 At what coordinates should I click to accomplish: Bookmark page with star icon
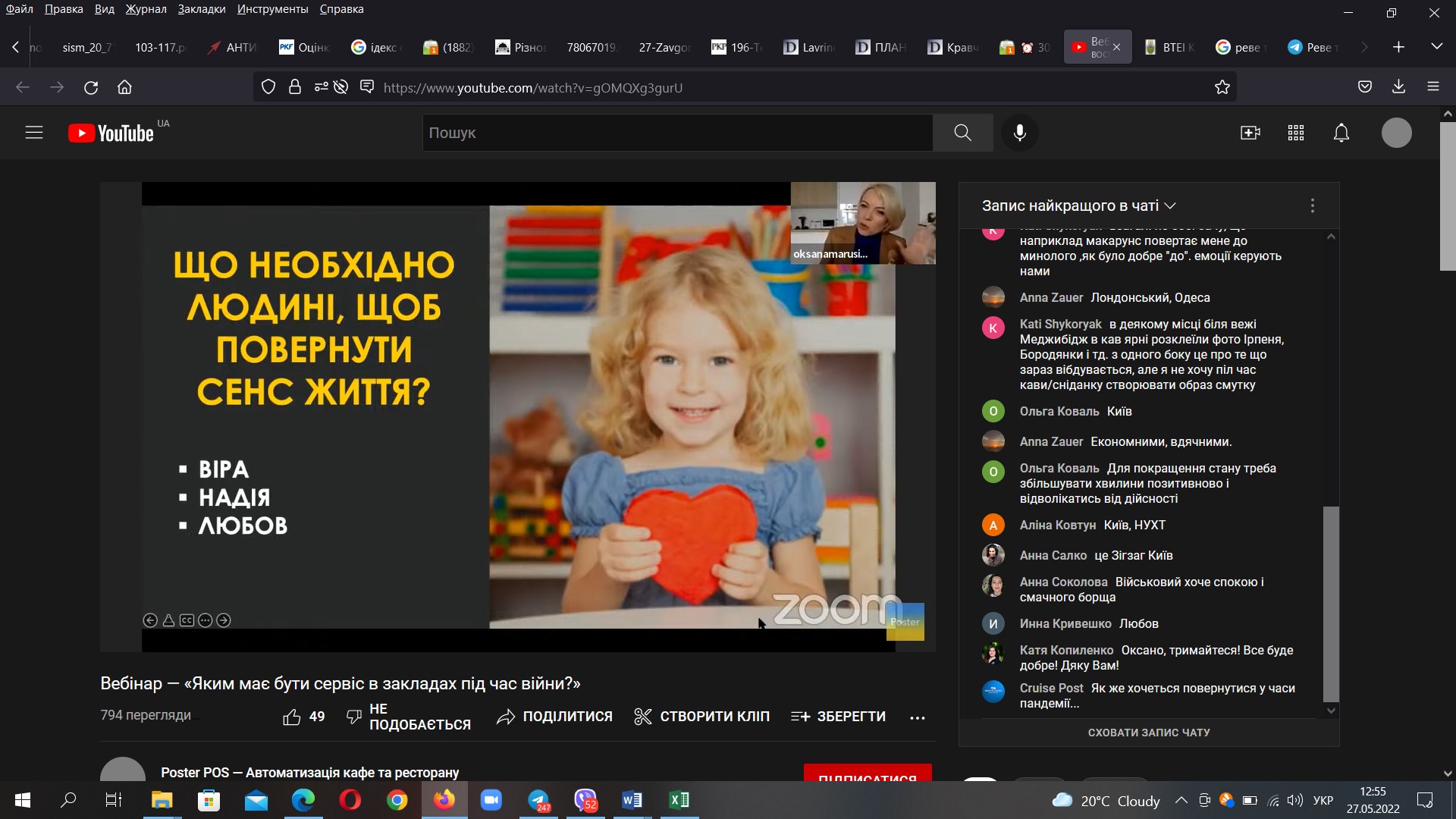(1222, 87)
